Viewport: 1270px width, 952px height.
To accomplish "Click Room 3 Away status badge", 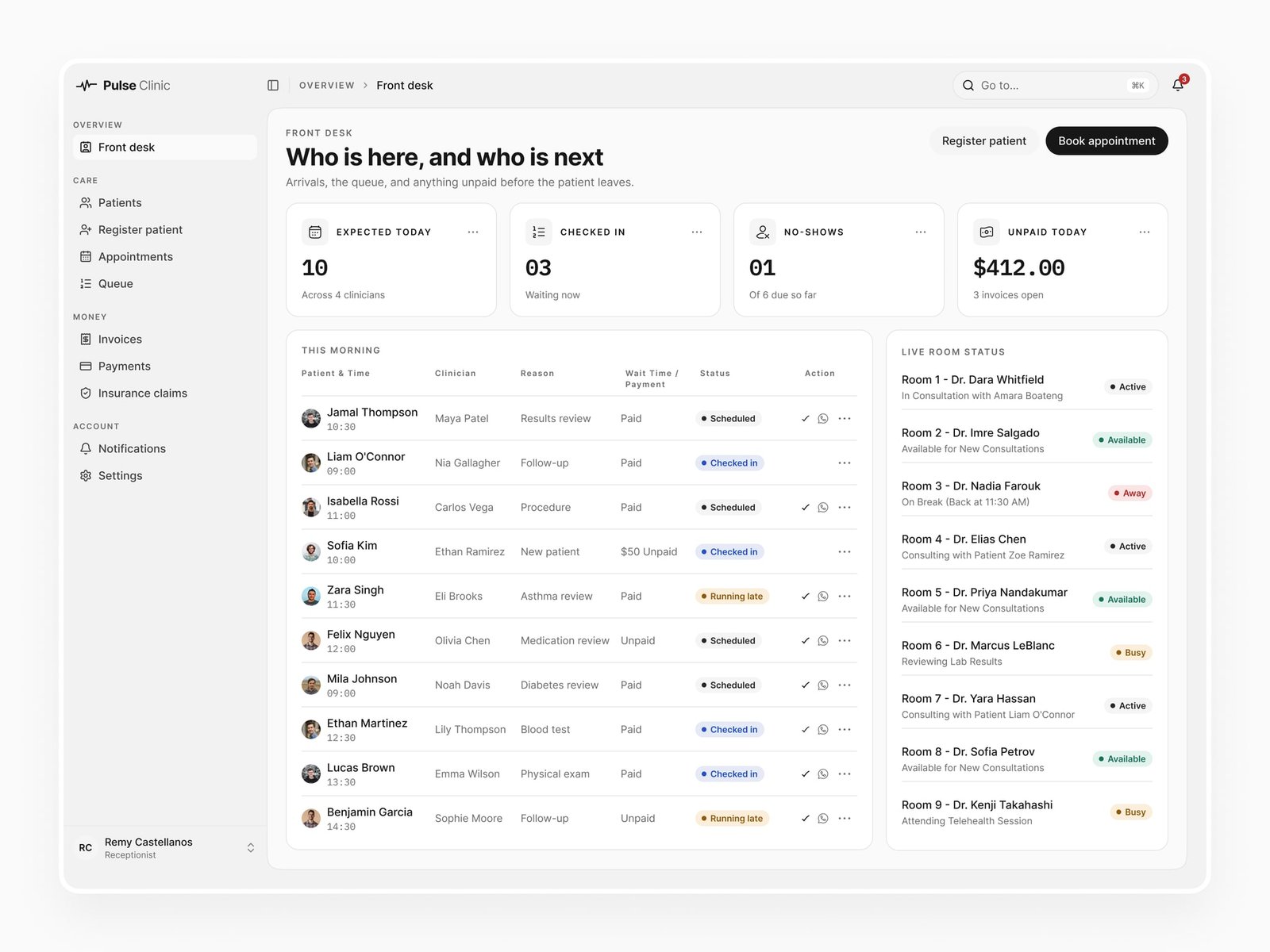I will coord(1130,493).
